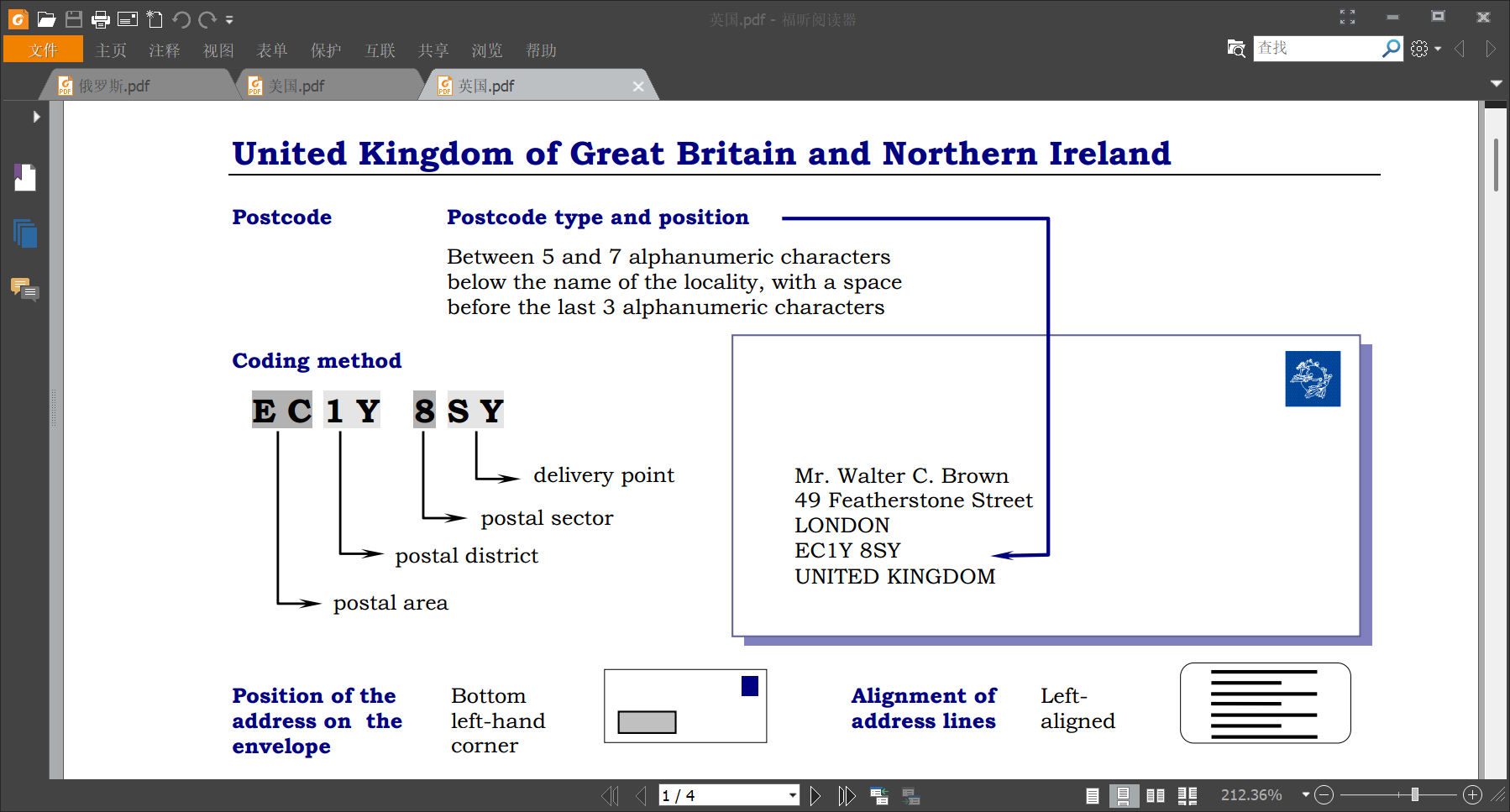Open the Pages thumbnail panel icon
Screen dimensions: 1510x812
pyautogui.click(x=25, y=233)
